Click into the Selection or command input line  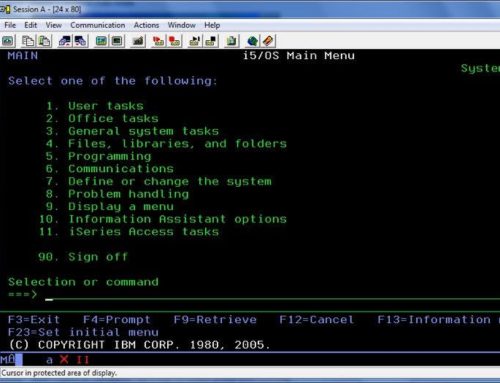[272, 295]
